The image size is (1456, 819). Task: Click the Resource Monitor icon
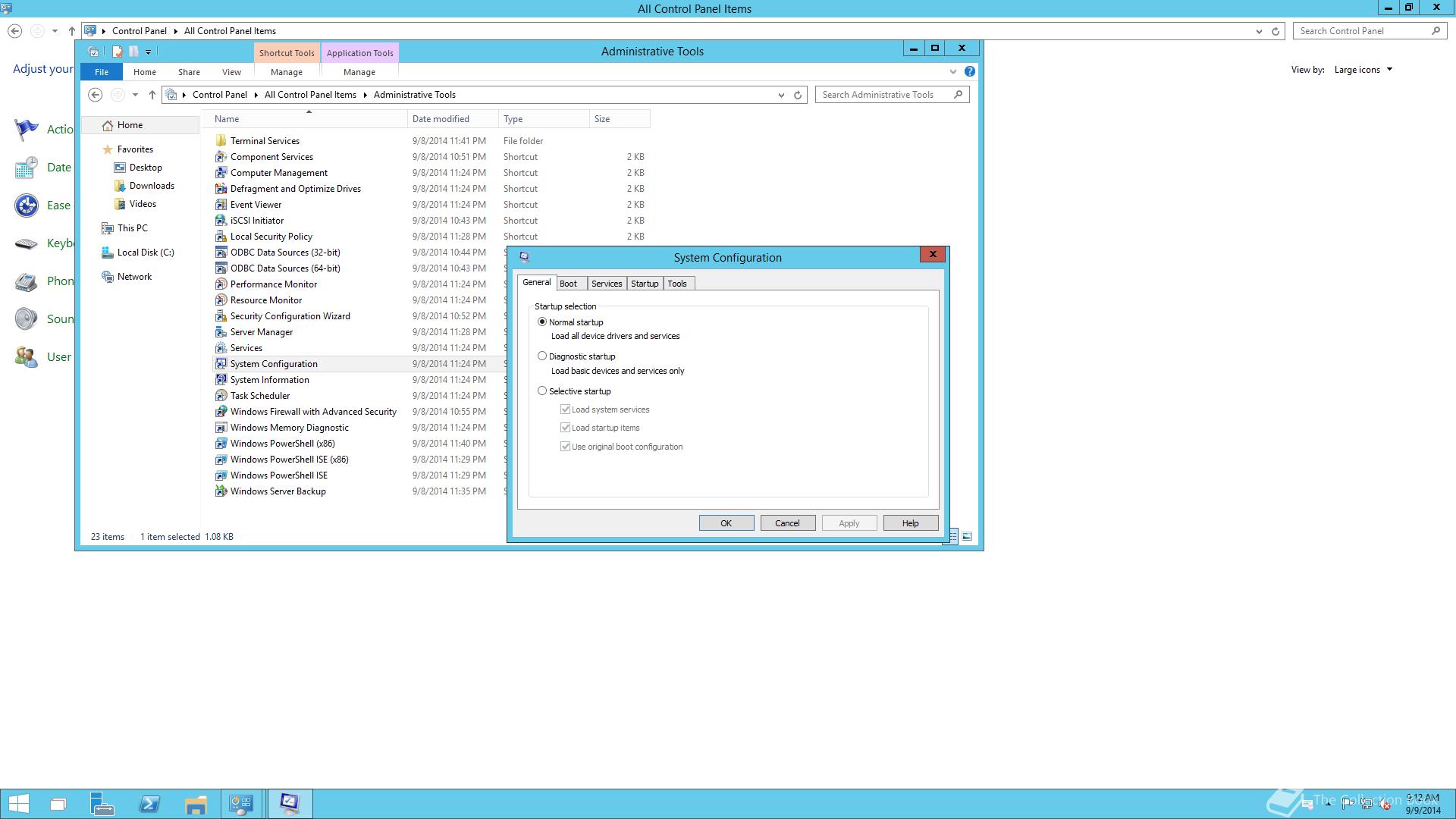[221, 300]
